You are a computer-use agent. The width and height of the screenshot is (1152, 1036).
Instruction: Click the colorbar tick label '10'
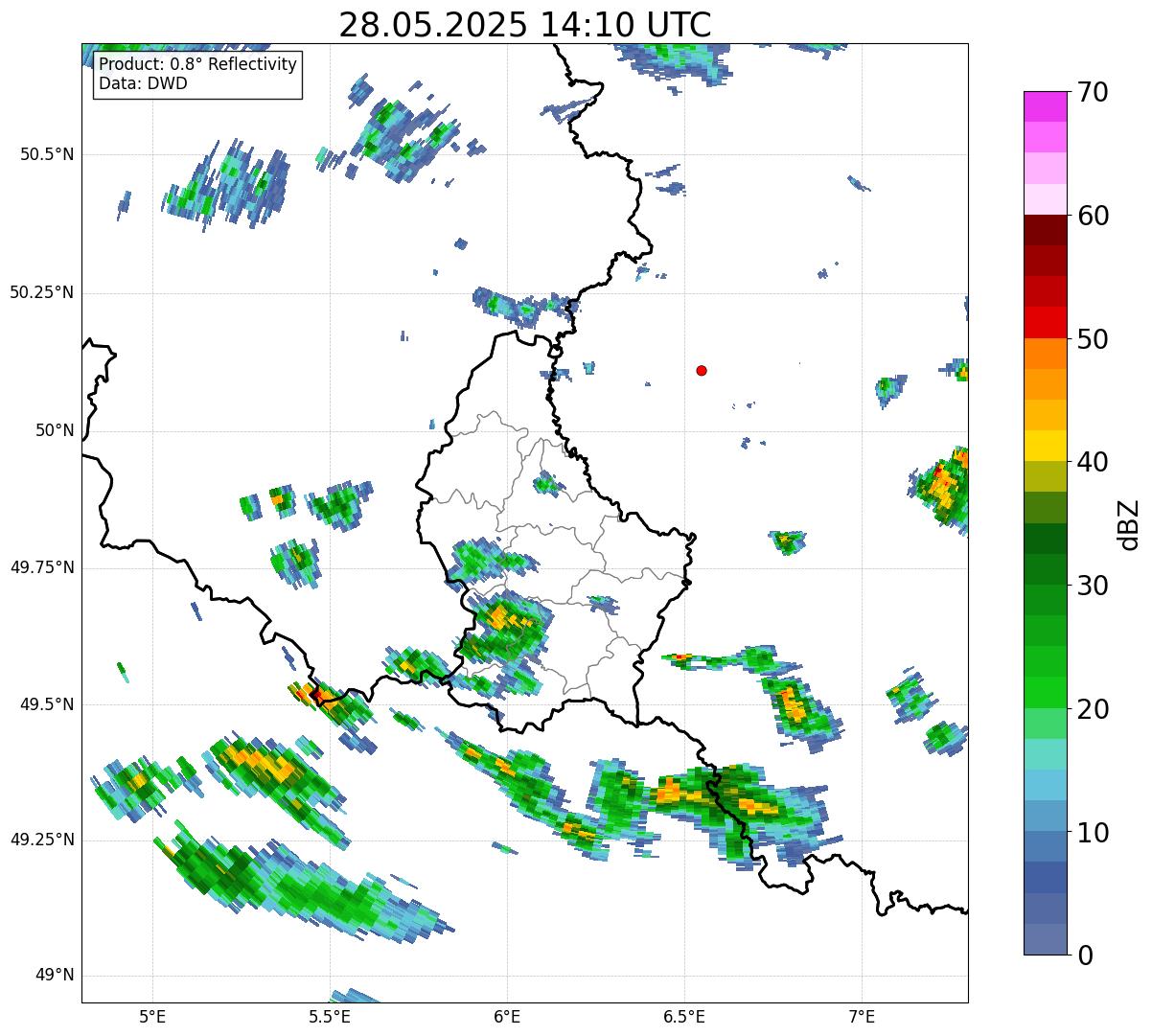(x=1092, y=833)
